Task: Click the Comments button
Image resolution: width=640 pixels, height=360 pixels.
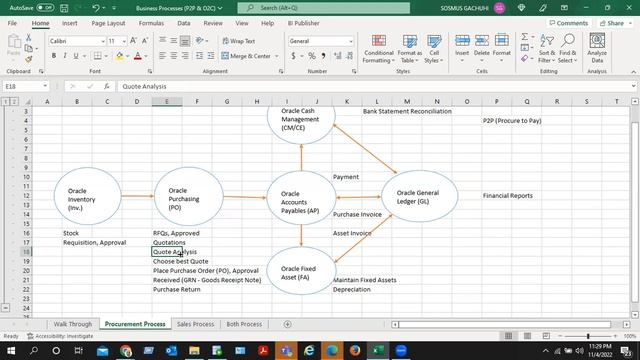Action: point(569,23)
